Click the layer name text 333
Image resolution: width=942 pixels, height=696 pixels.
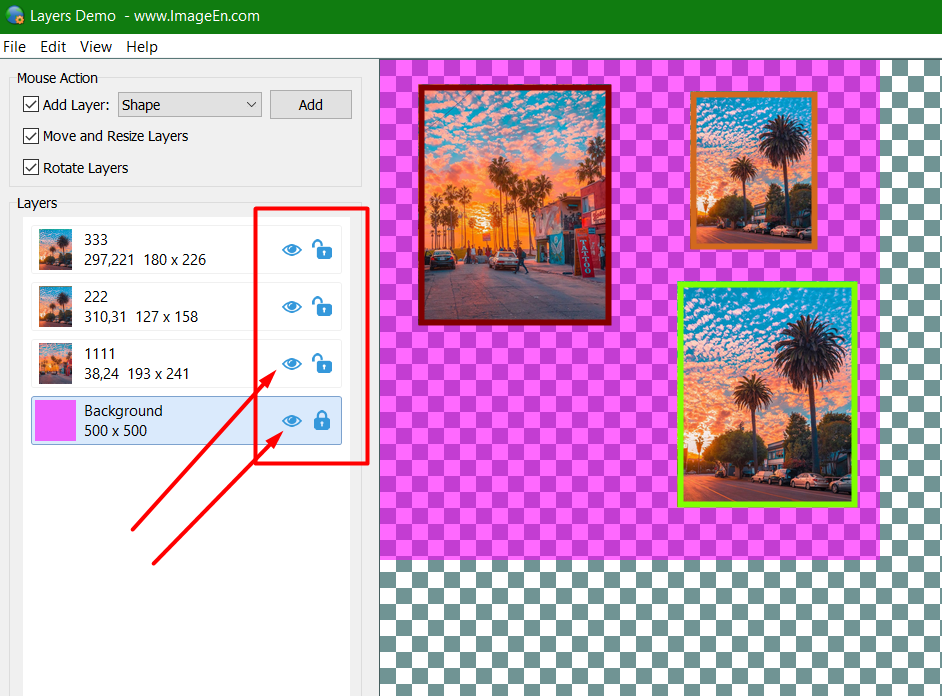pos(96,240)
